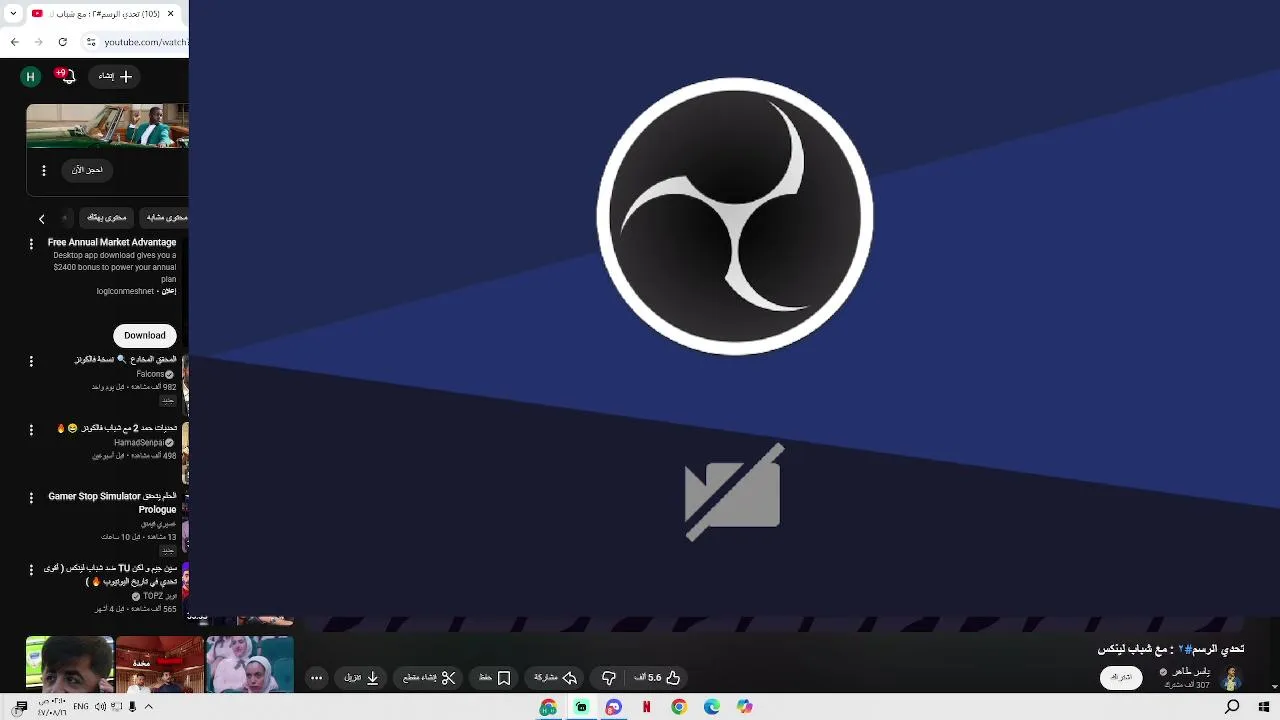Open the H account avatar menu
The height and width of the screenshot is (720, 1280).
point(31,76)
